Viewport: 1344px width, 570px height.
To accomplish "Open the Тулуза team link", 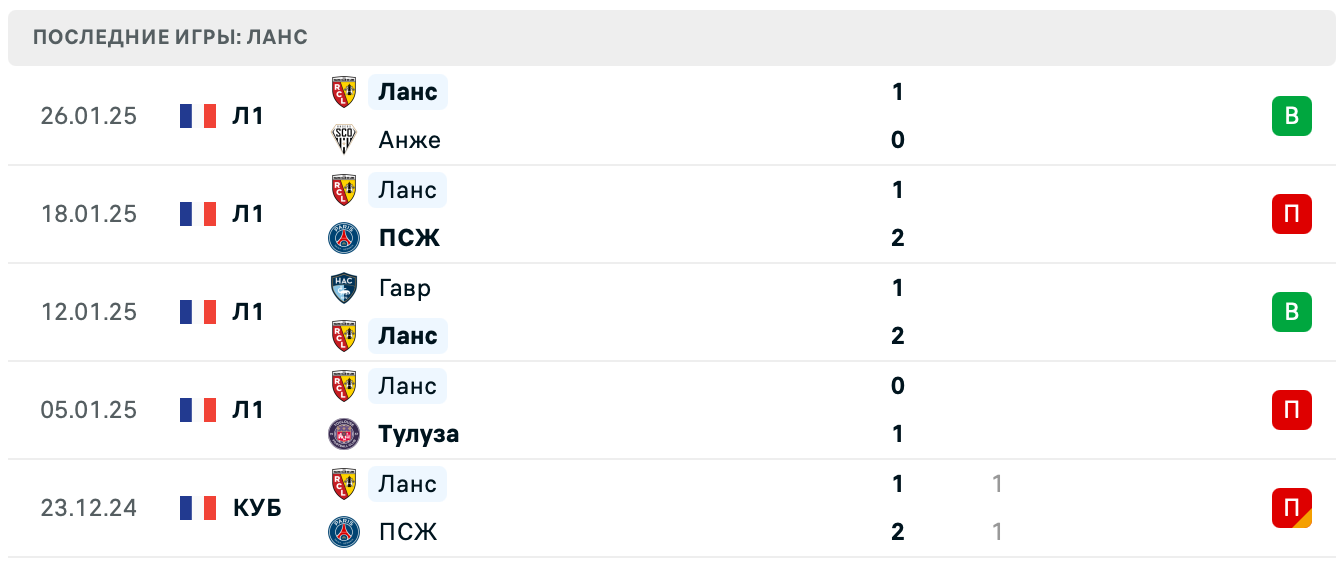I will click(x=419, y=434).
